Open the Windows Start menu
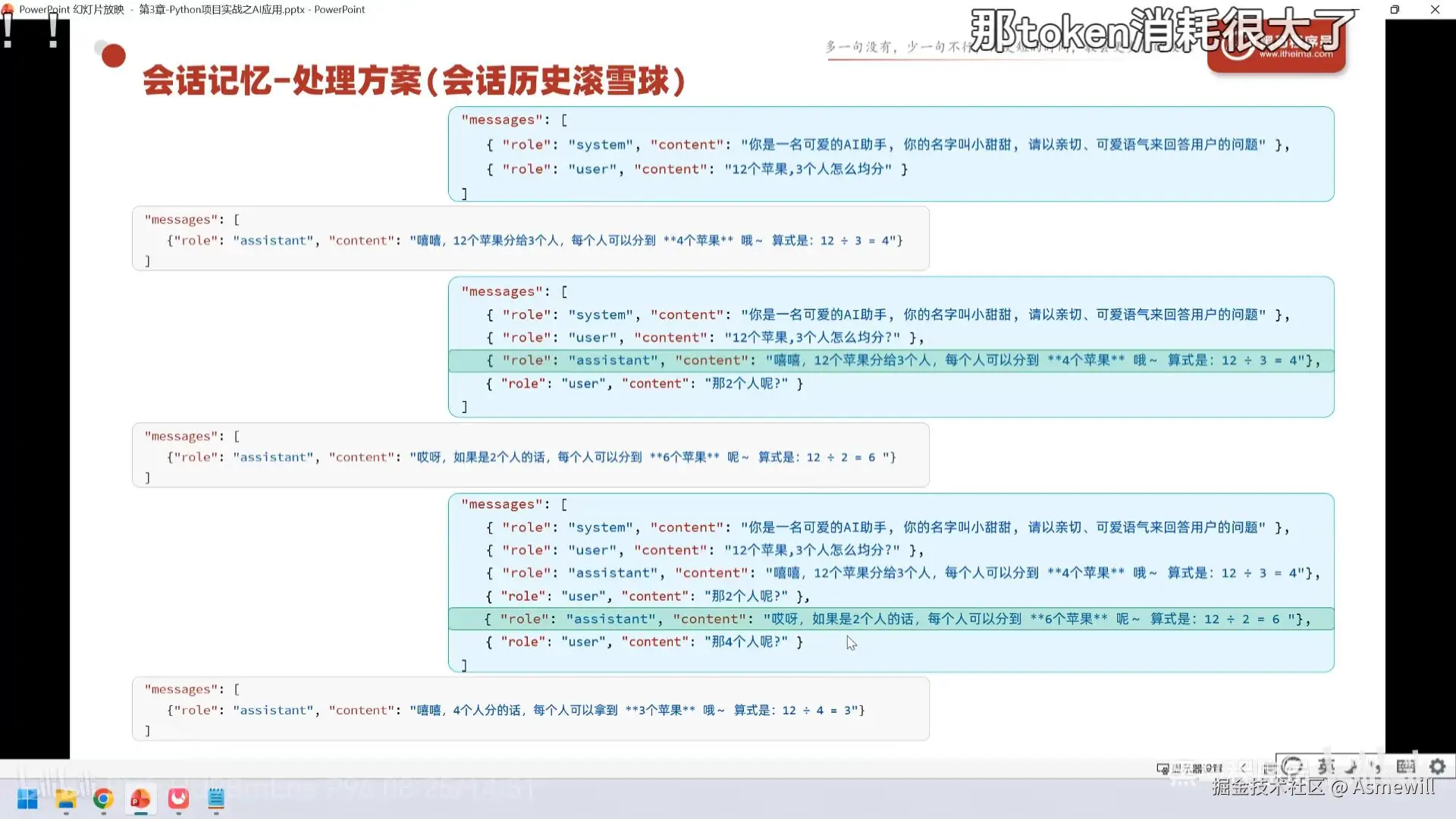The width and height of the screenshot is (1456, 819). [27, 799]
